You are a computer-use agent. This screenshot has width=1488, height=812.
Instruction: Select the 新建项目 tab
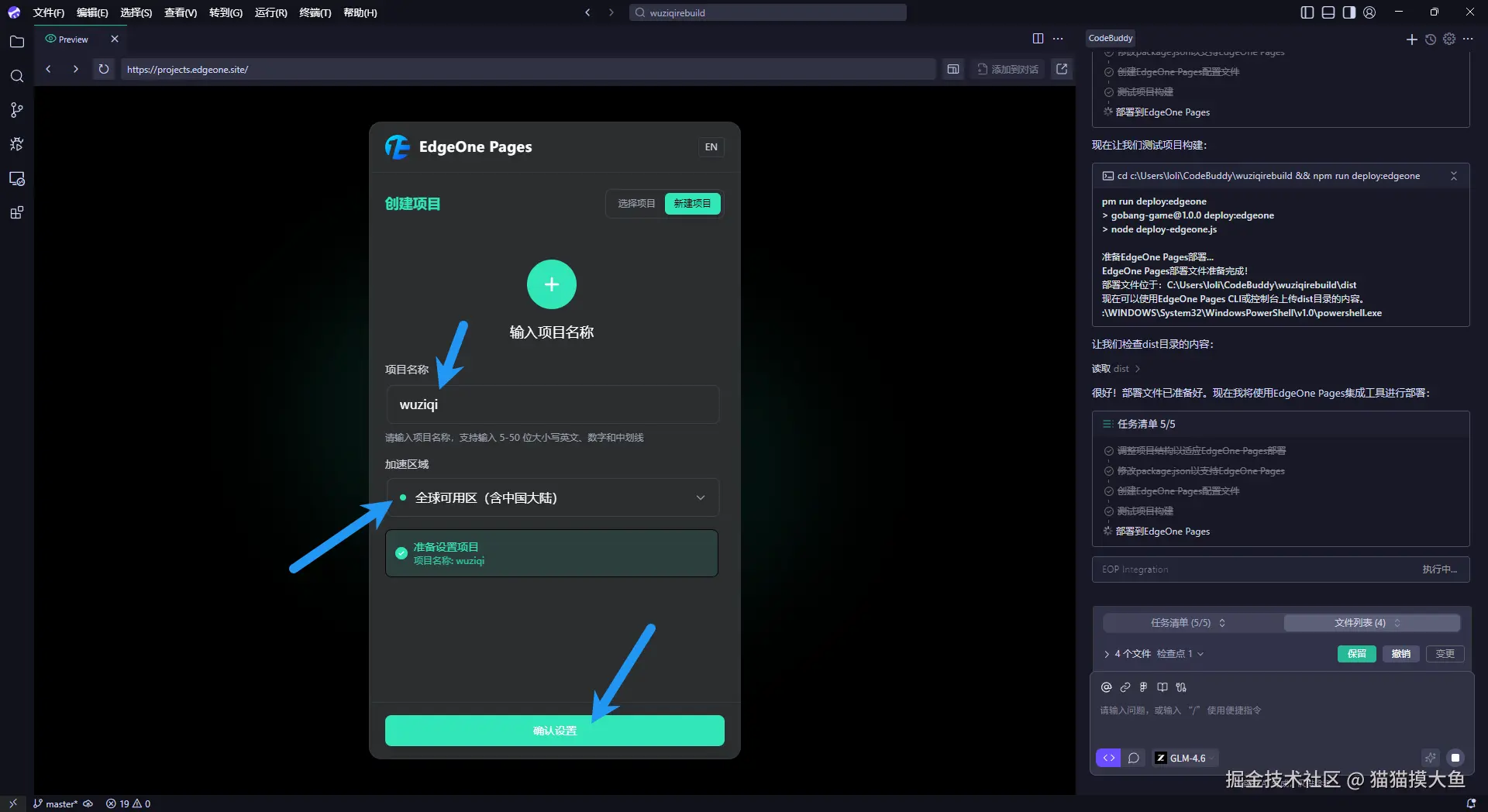coord(692,204)
